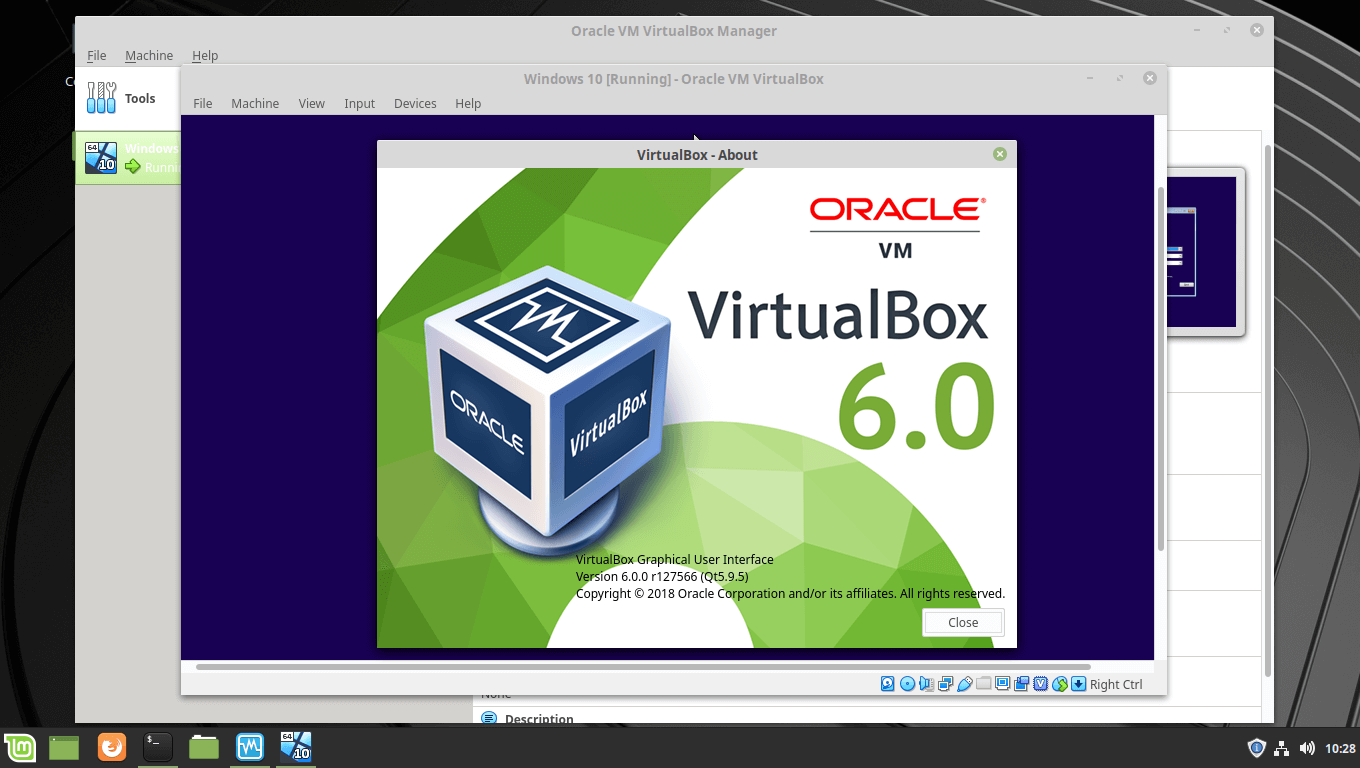Click the display status icon

tap(1002, 683)
